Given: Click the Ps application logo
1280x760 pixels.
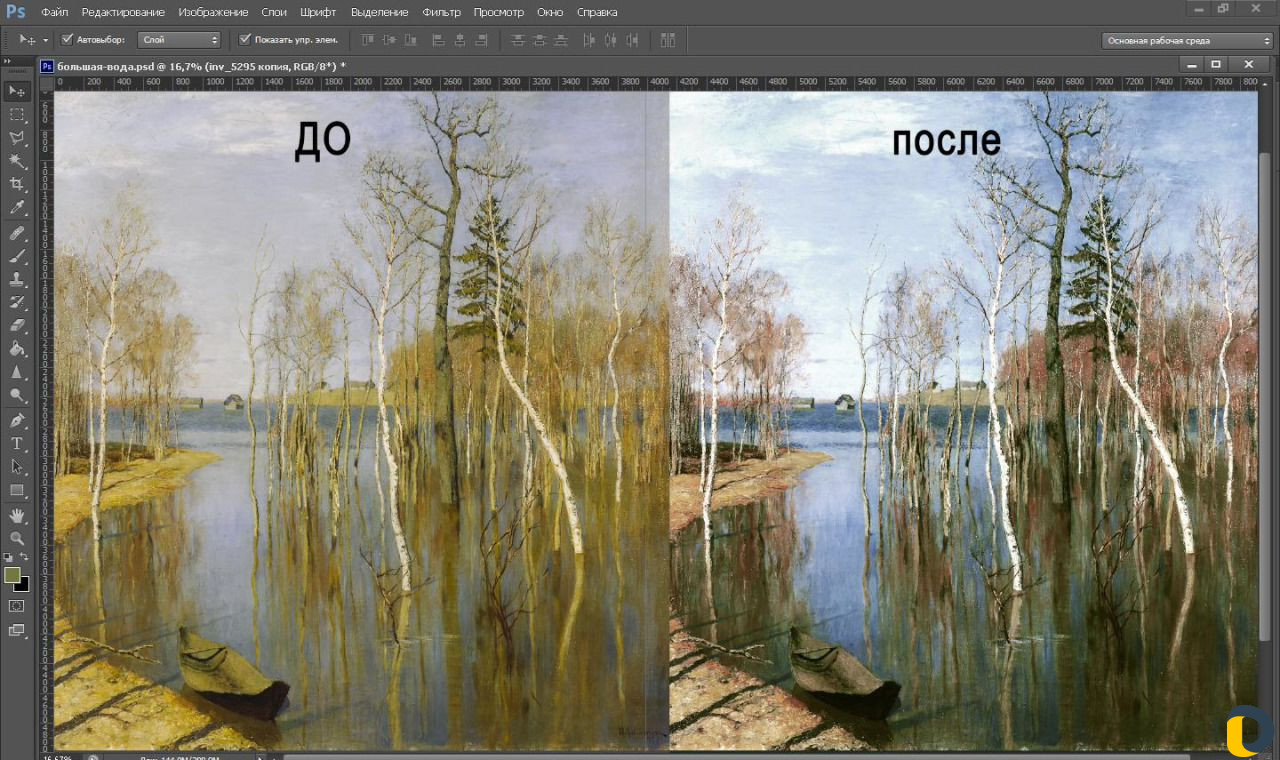Looking at the screenshot, I should [16, 11].
